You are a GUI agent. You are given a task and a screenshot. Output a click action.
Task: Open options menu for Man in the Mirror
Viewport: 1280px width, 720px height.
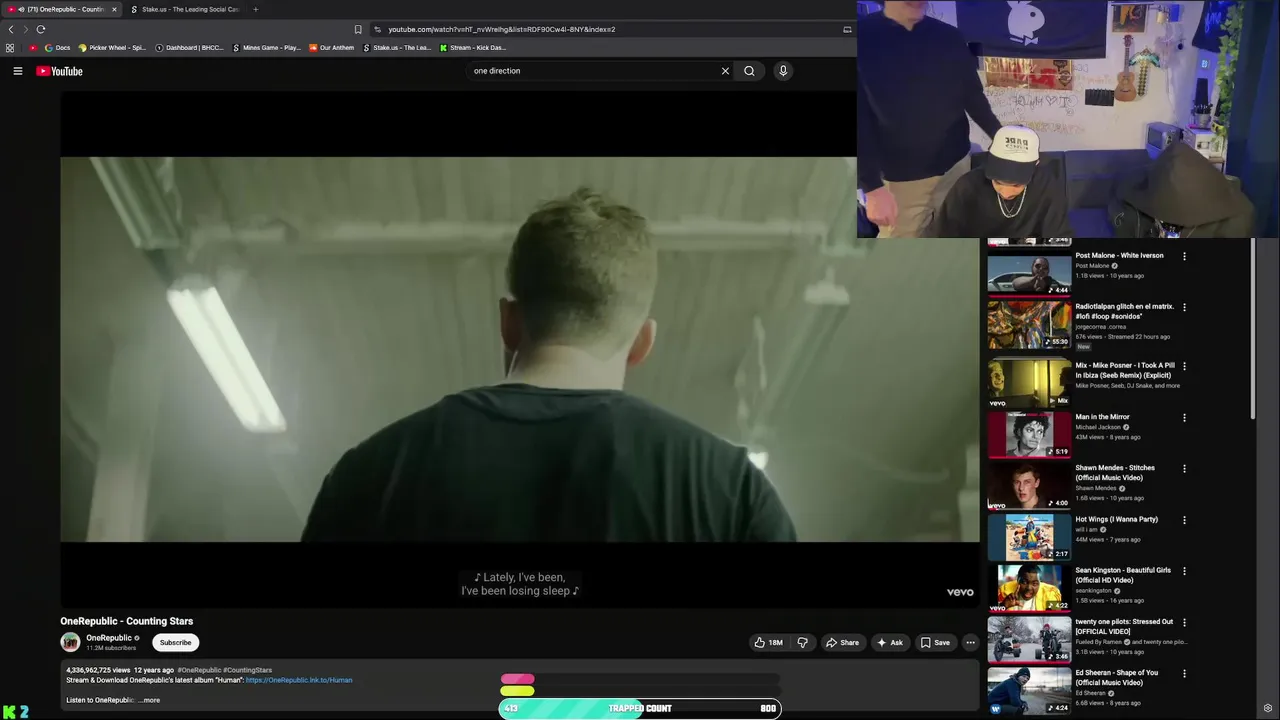coord(1184,417)
